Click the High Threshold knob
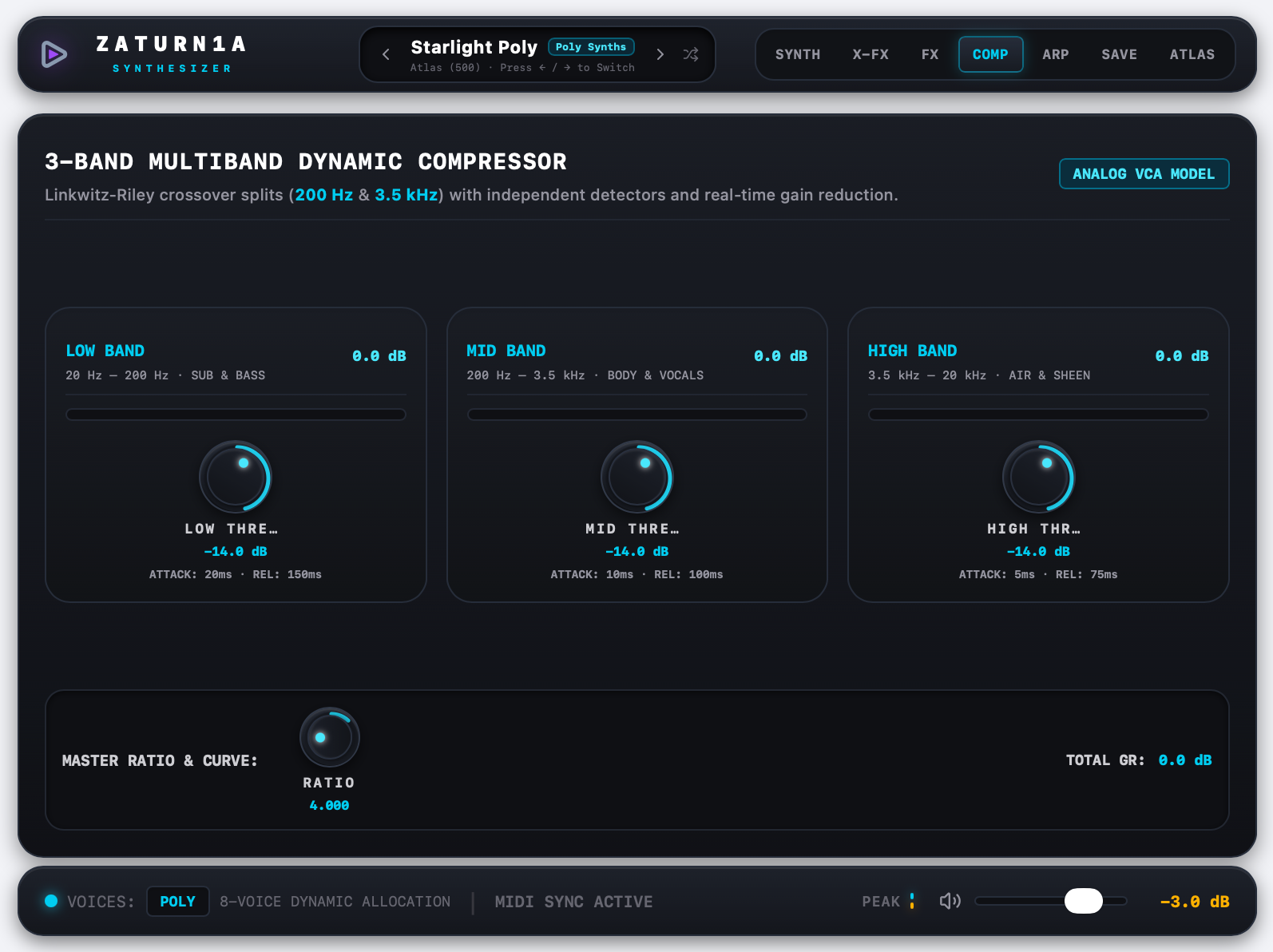The height and width of the screenshot is (952, 1273). 1039,477
